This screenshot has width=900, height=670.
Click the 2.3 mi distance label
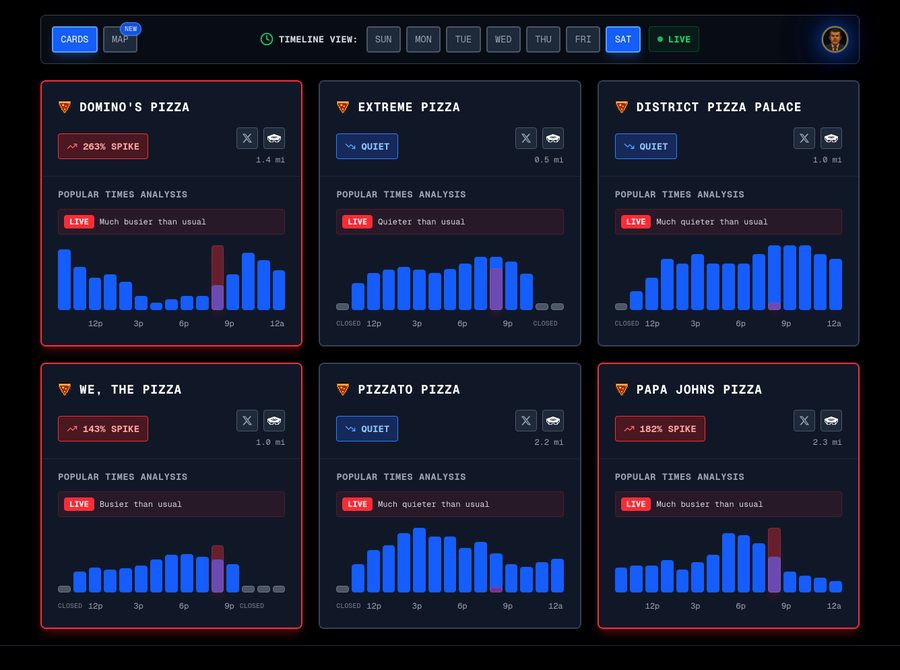(x=827, y=442)
